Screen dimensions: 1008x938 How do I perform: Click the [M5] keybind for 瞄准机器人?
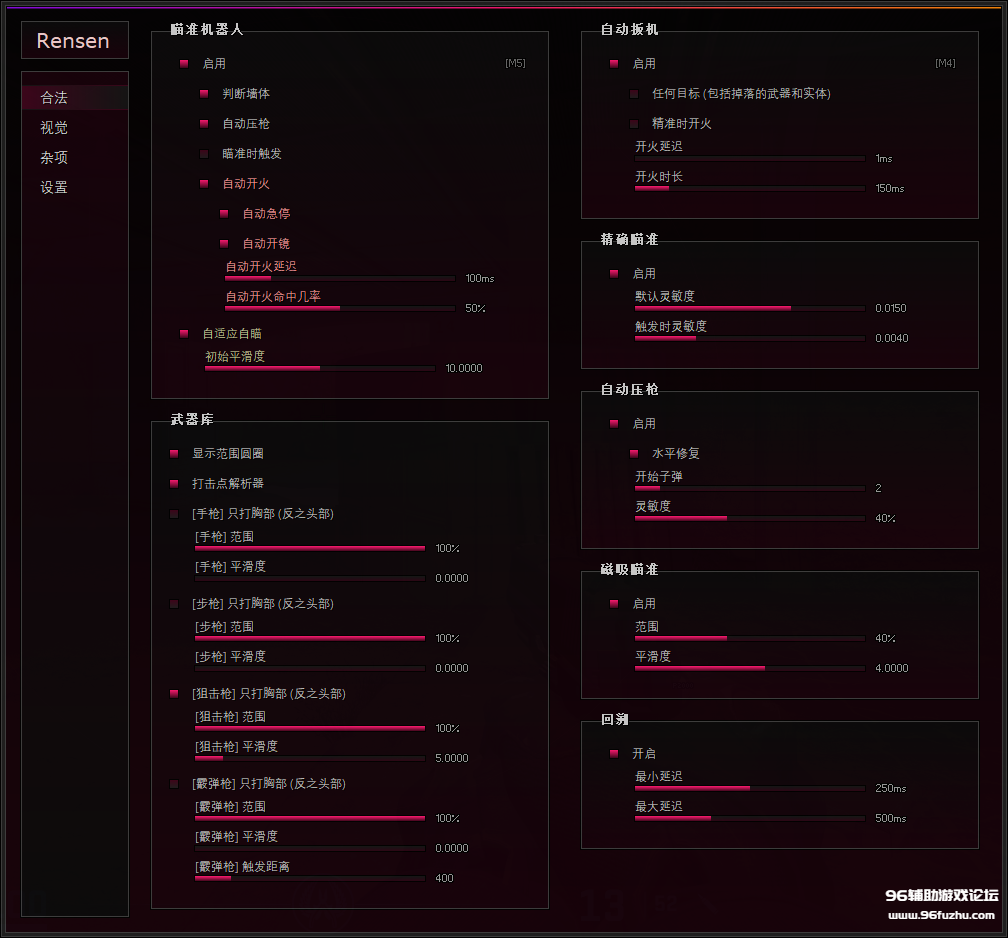click(x=515, y=64)
